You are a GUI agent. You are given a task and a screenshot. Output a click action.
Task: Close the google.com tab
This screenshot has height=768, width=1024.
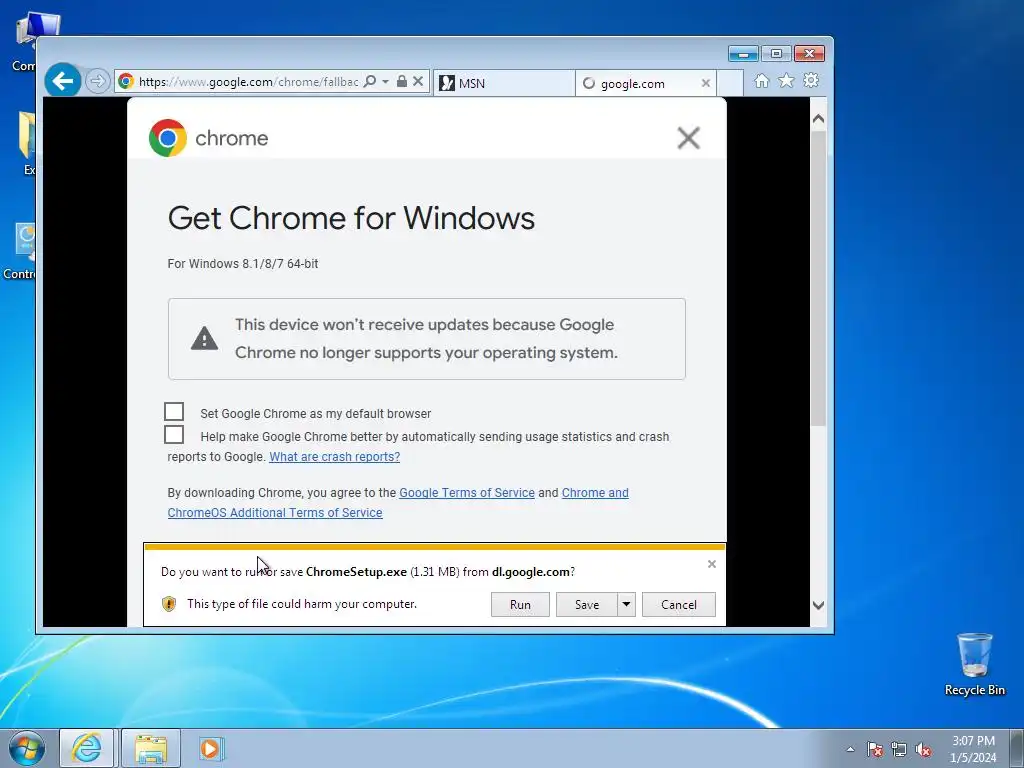(x=705, y=83)
